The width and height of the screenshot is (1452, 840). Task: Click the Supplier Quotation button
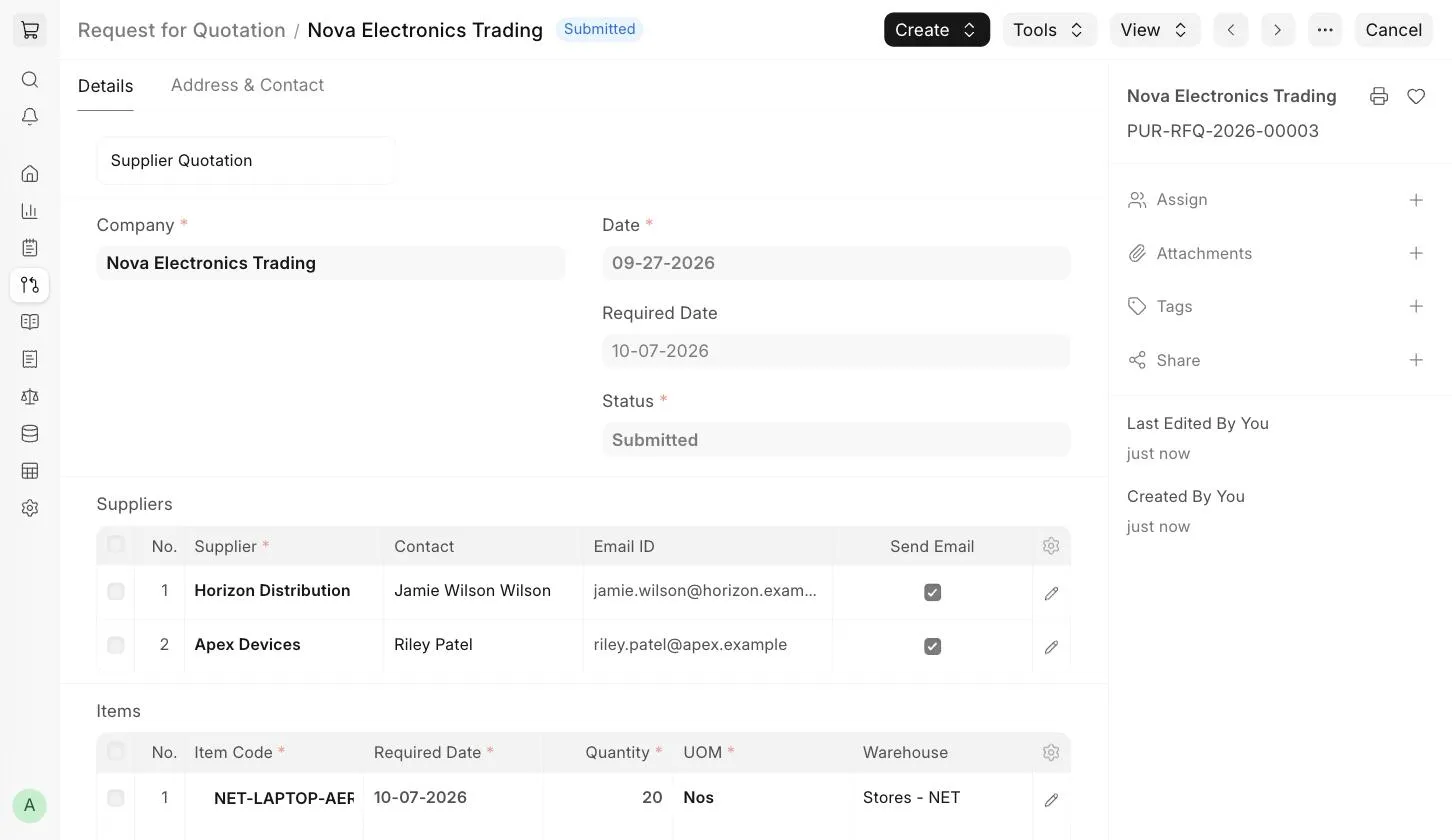[246, 160]
